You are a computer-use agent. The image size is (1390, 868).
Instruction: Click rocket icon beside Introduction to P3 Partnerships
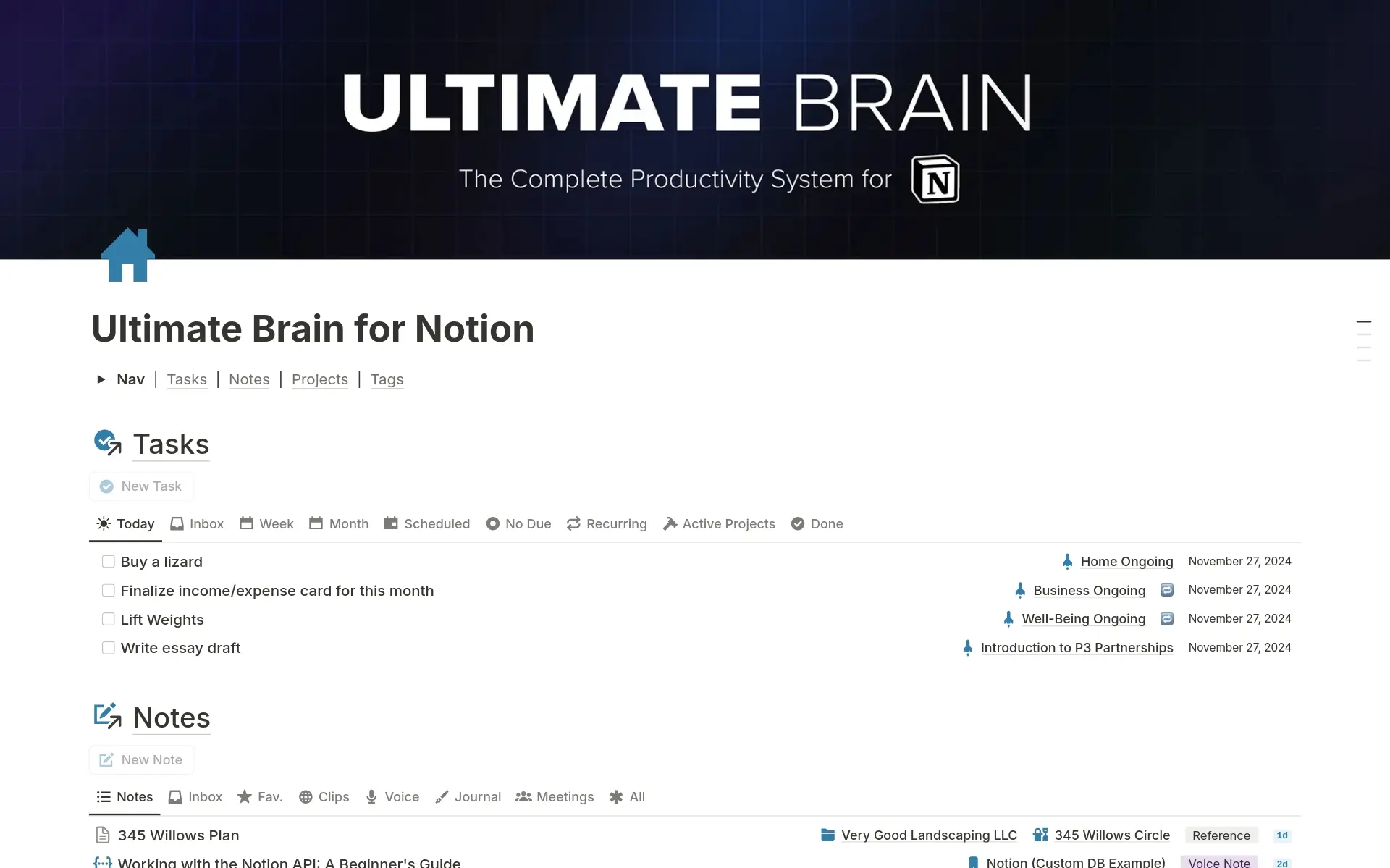(x=968, y=648)
